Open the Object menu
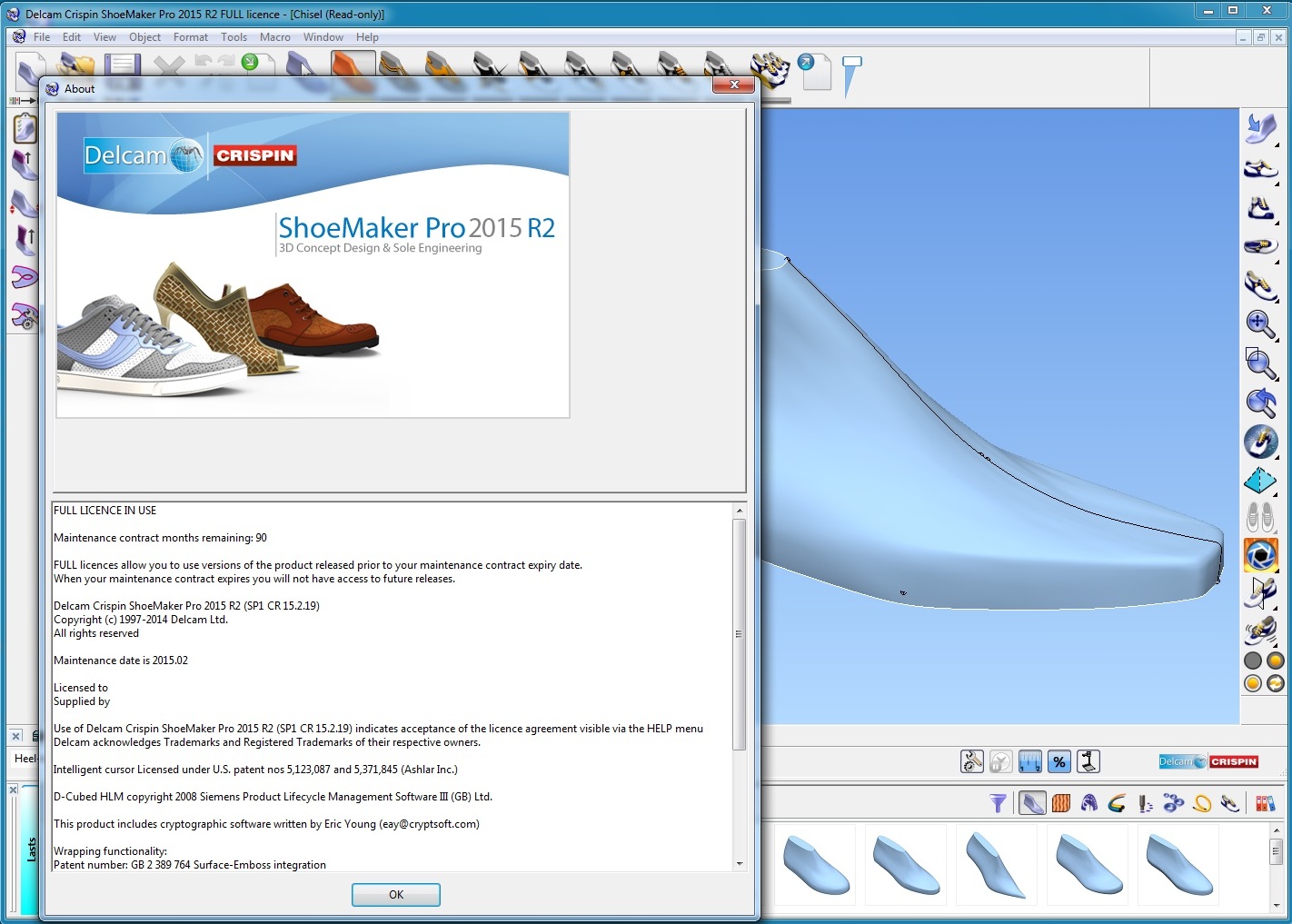The height and width of the screenshot is (924, 1292). tap(144, 37)
